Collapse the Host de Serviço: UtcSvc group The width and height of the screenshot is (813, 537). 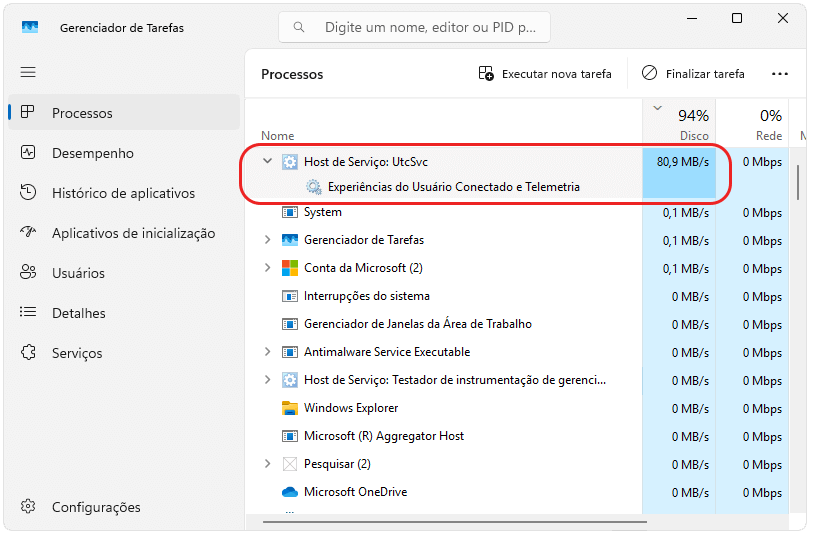[268, 161]
